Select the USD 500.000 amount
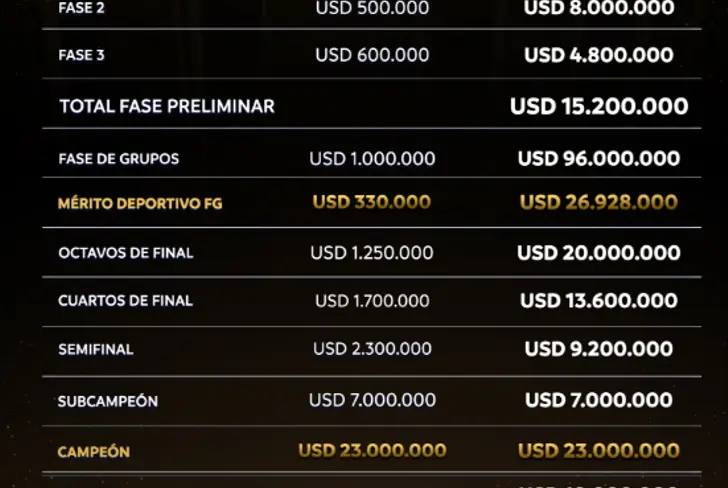This screenshot has width=728, height=488. 372,9
